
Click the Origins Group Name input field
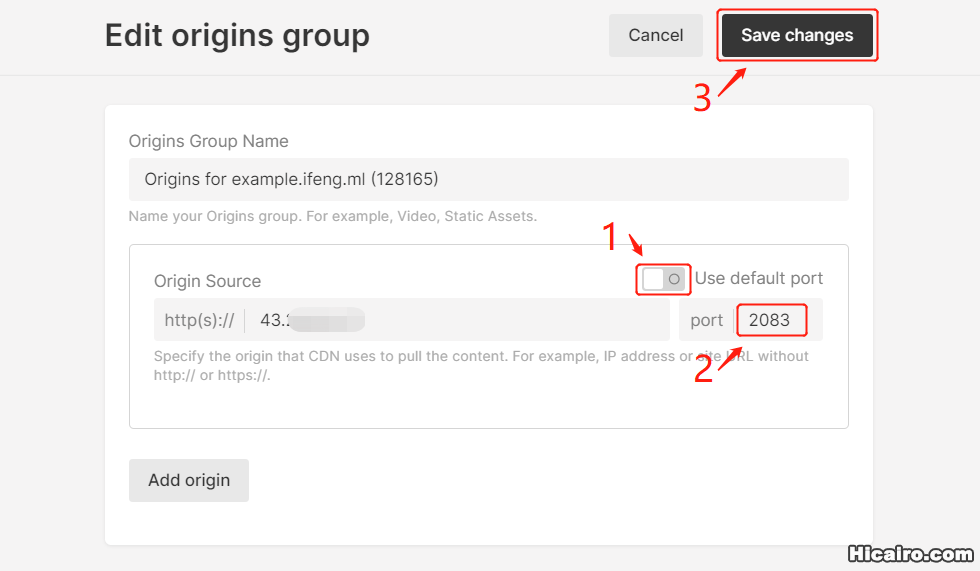pos(488,179)
